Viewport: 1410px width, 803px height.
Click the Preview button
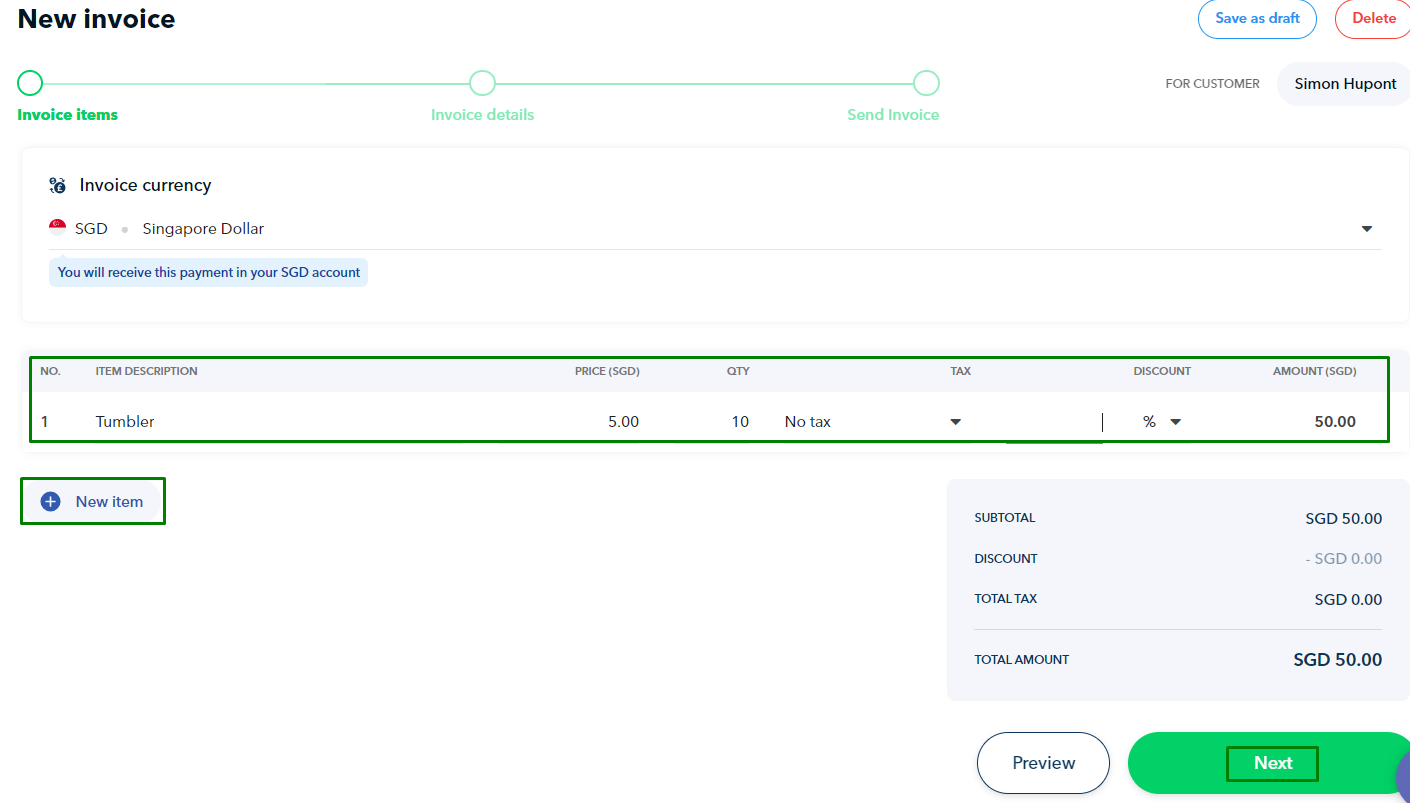tap(1043, 763)
